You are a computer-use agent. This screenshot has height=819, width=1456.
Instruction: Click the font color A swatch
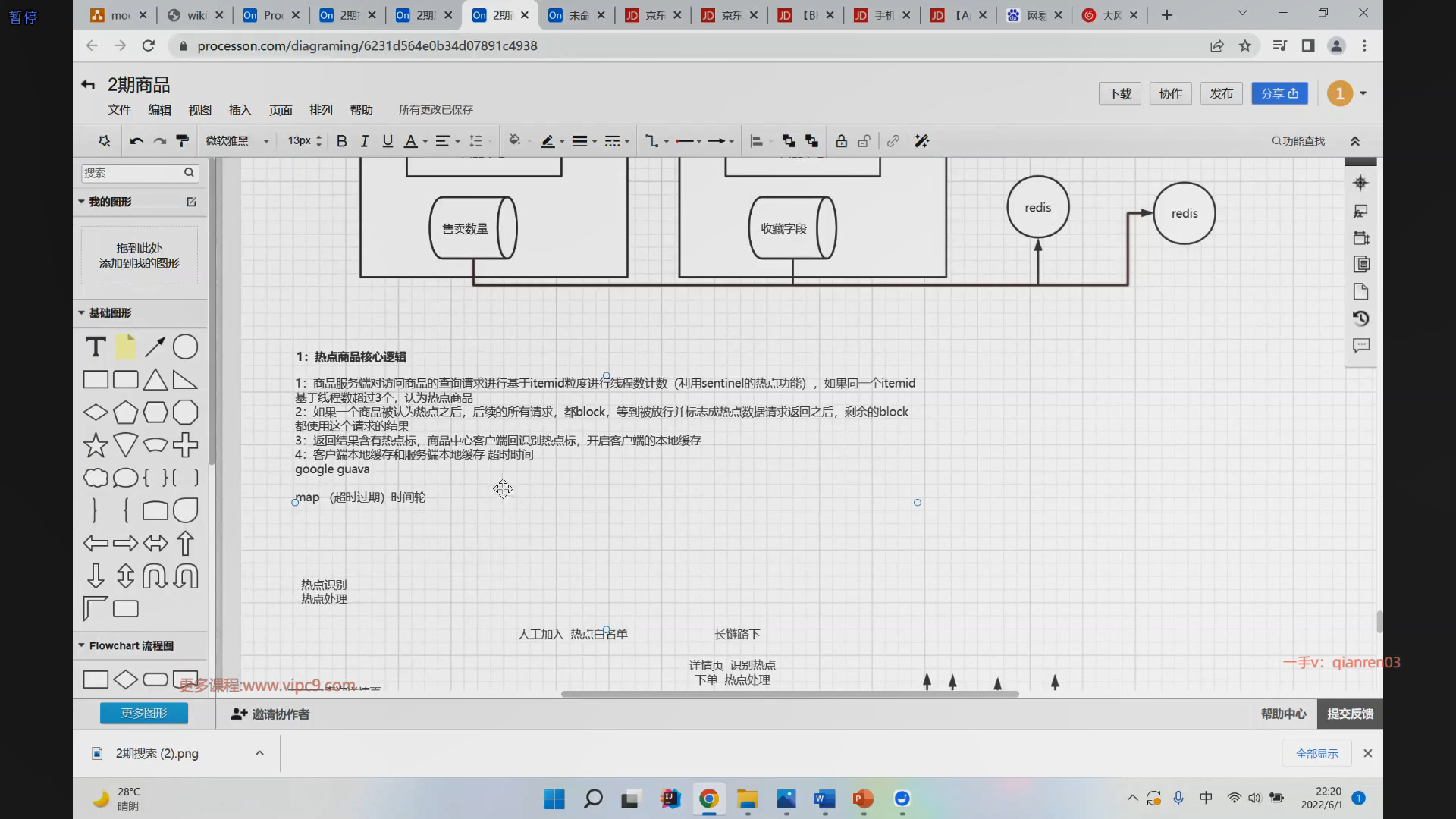click(x=410, y=141)
